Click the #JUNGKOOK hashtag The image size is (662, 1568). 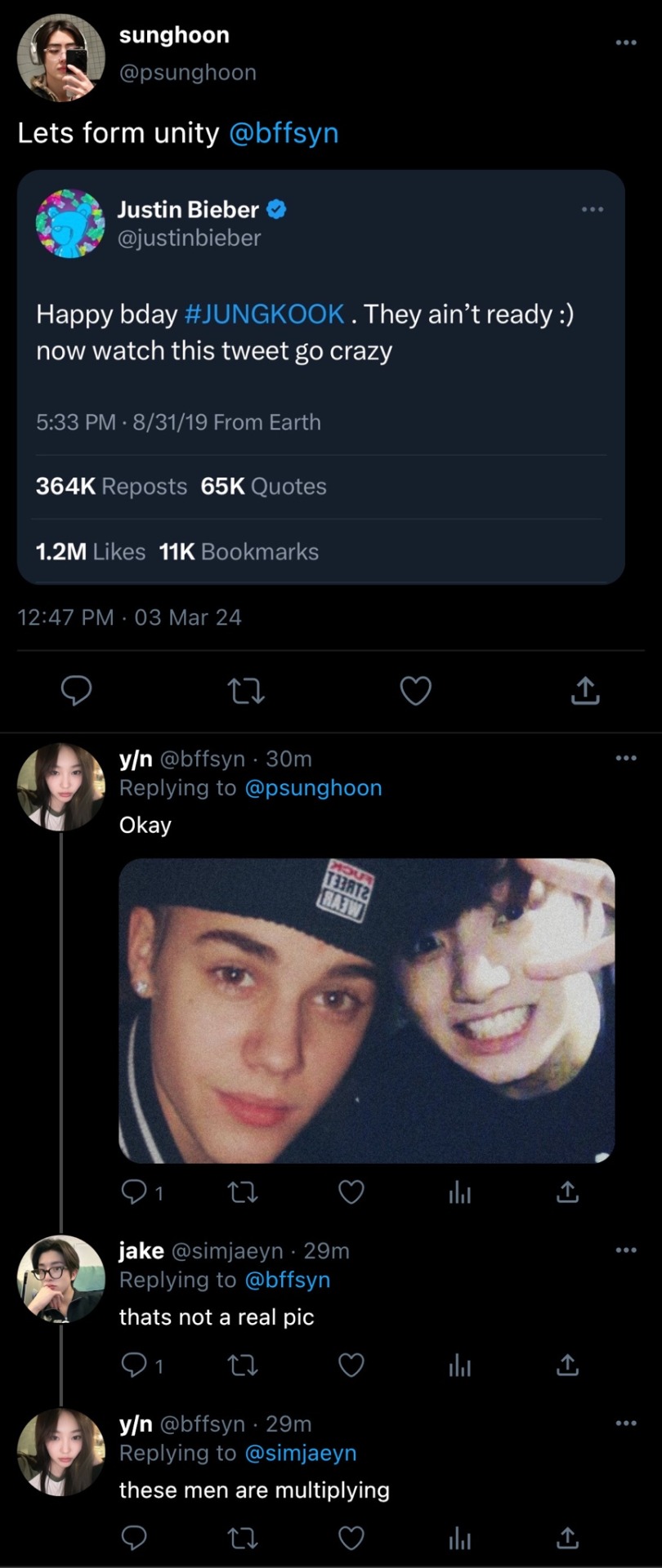[x=265, y=314]
